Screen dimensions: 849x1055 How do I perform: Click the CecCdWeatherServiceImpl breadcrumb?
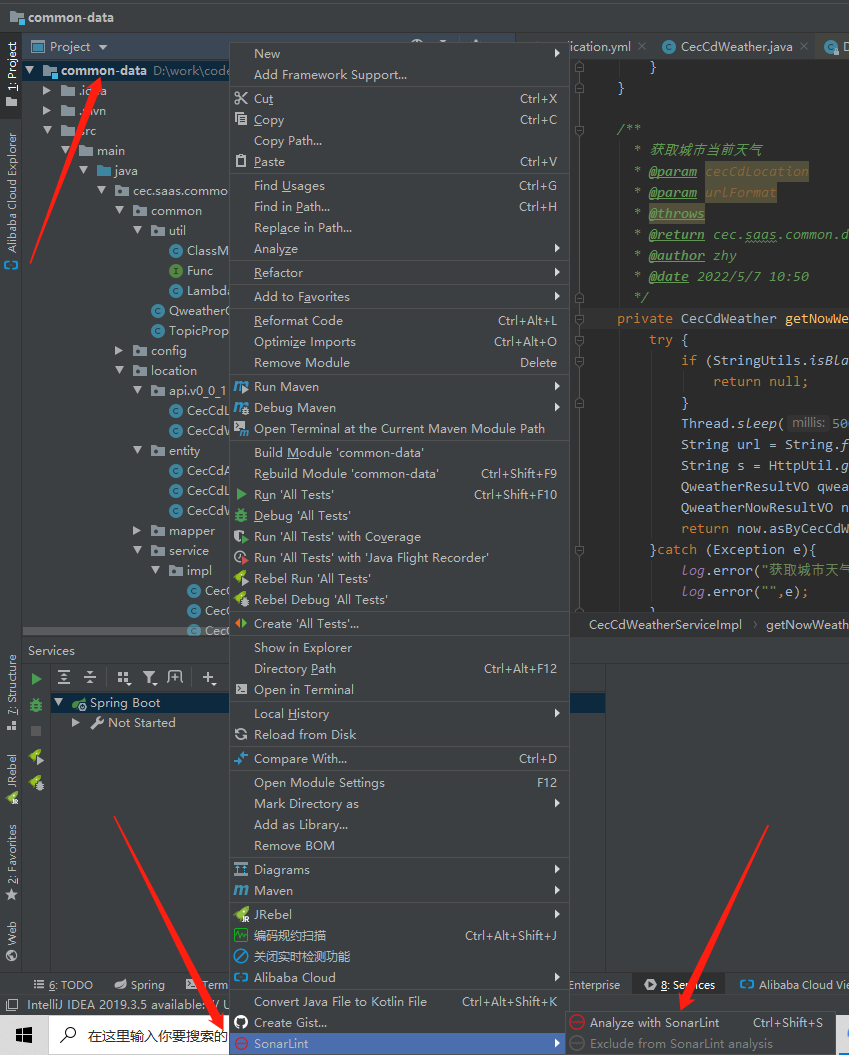665,625
